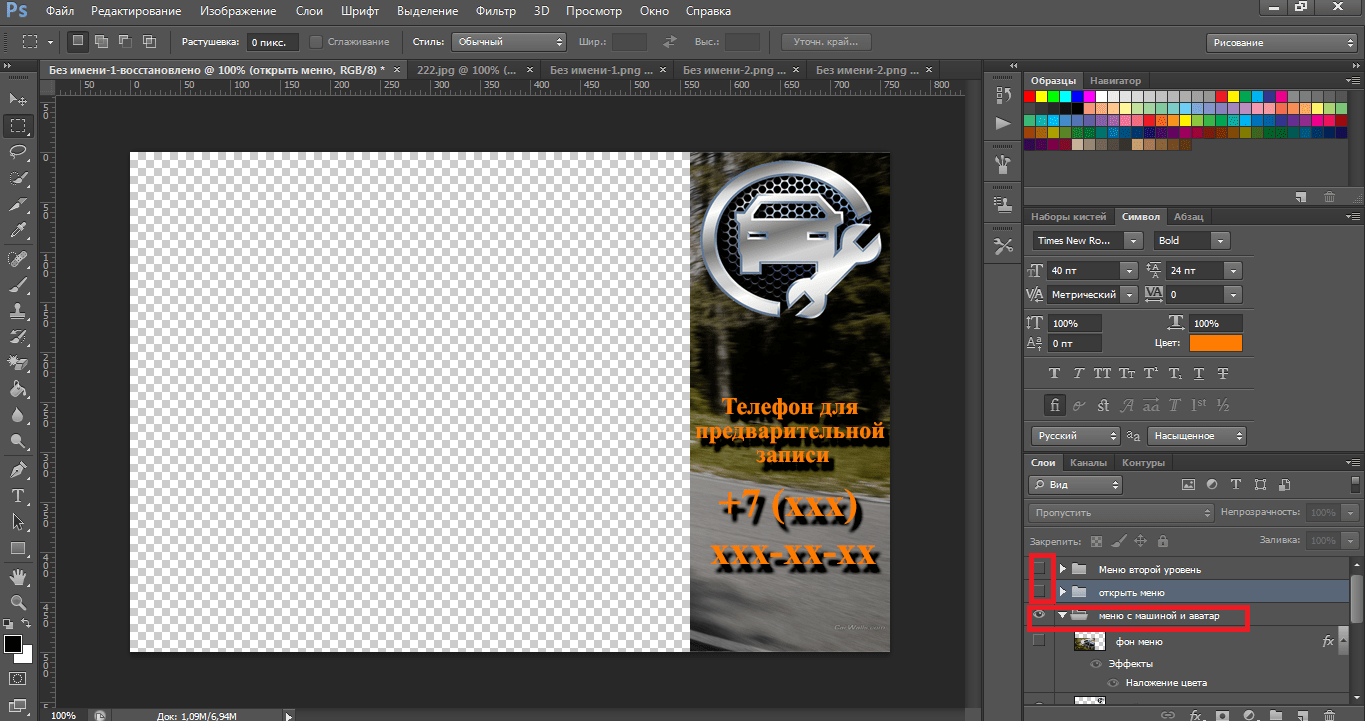1365x721 pixels.
Task: Open the Стиль dropdown set to Обычный
Action: pos(509,42)
